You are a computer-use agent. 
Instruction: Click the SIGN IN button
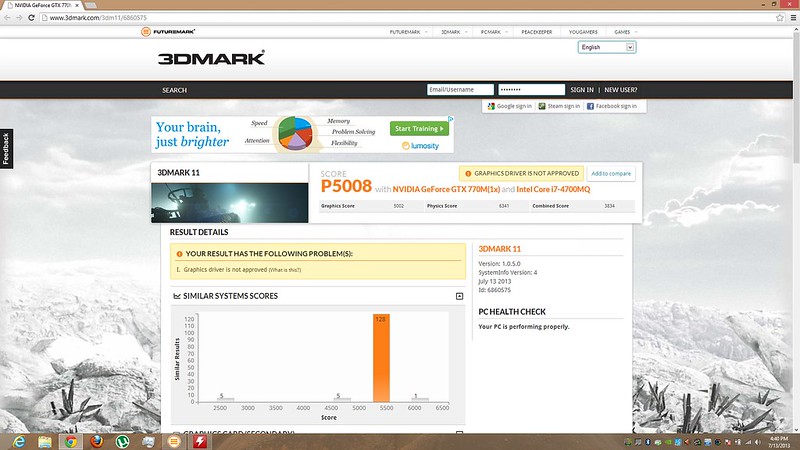pos(582,90)
